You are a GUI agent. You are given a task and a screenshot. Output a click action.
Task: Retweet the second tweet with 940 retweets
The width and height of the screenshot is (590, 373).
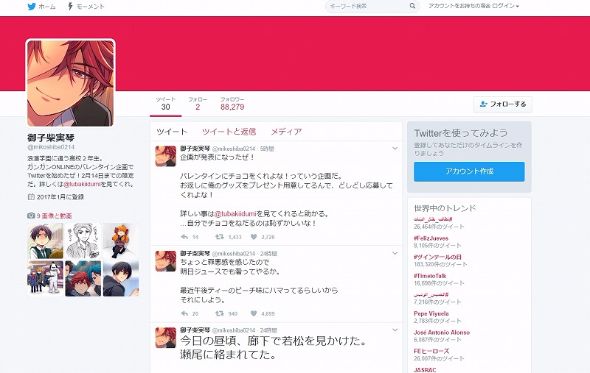pos(219,314)
